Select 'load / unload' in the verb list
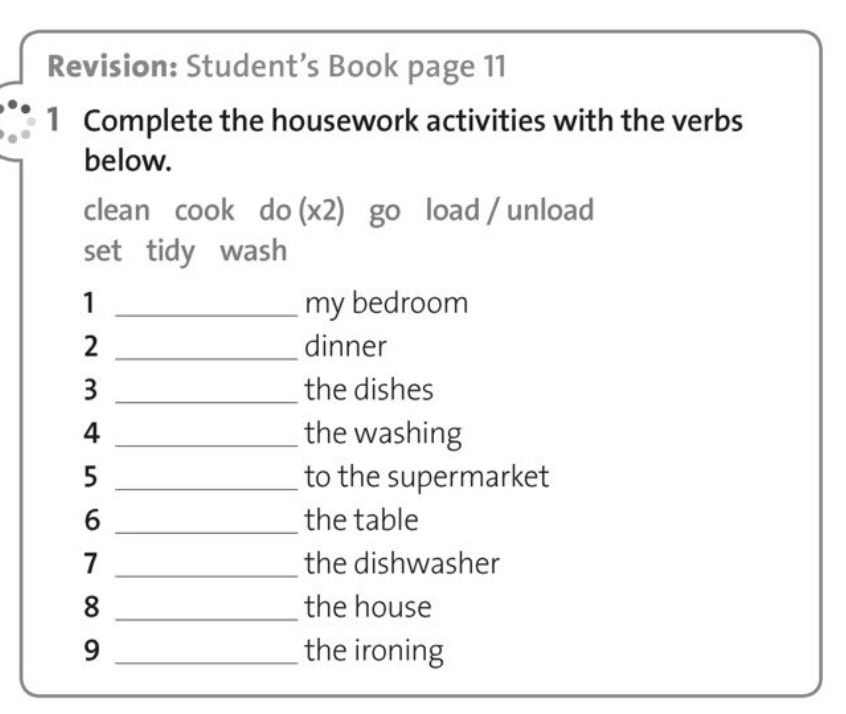846x714 pixels. click(510, 210)
